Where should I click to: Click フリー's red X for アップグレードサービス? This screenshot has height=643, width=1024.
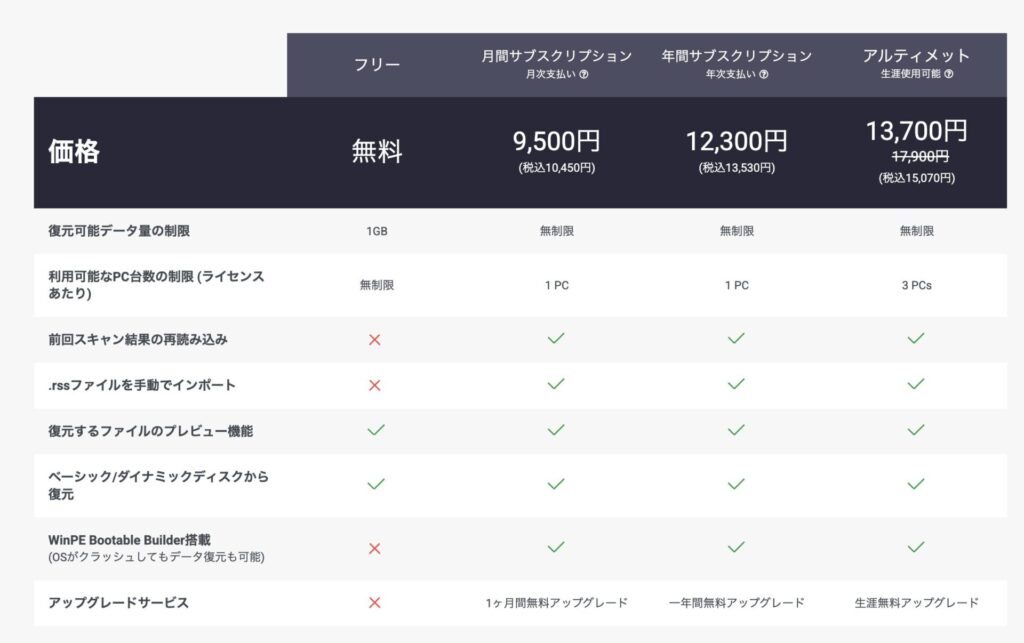(x=376, y=602)
